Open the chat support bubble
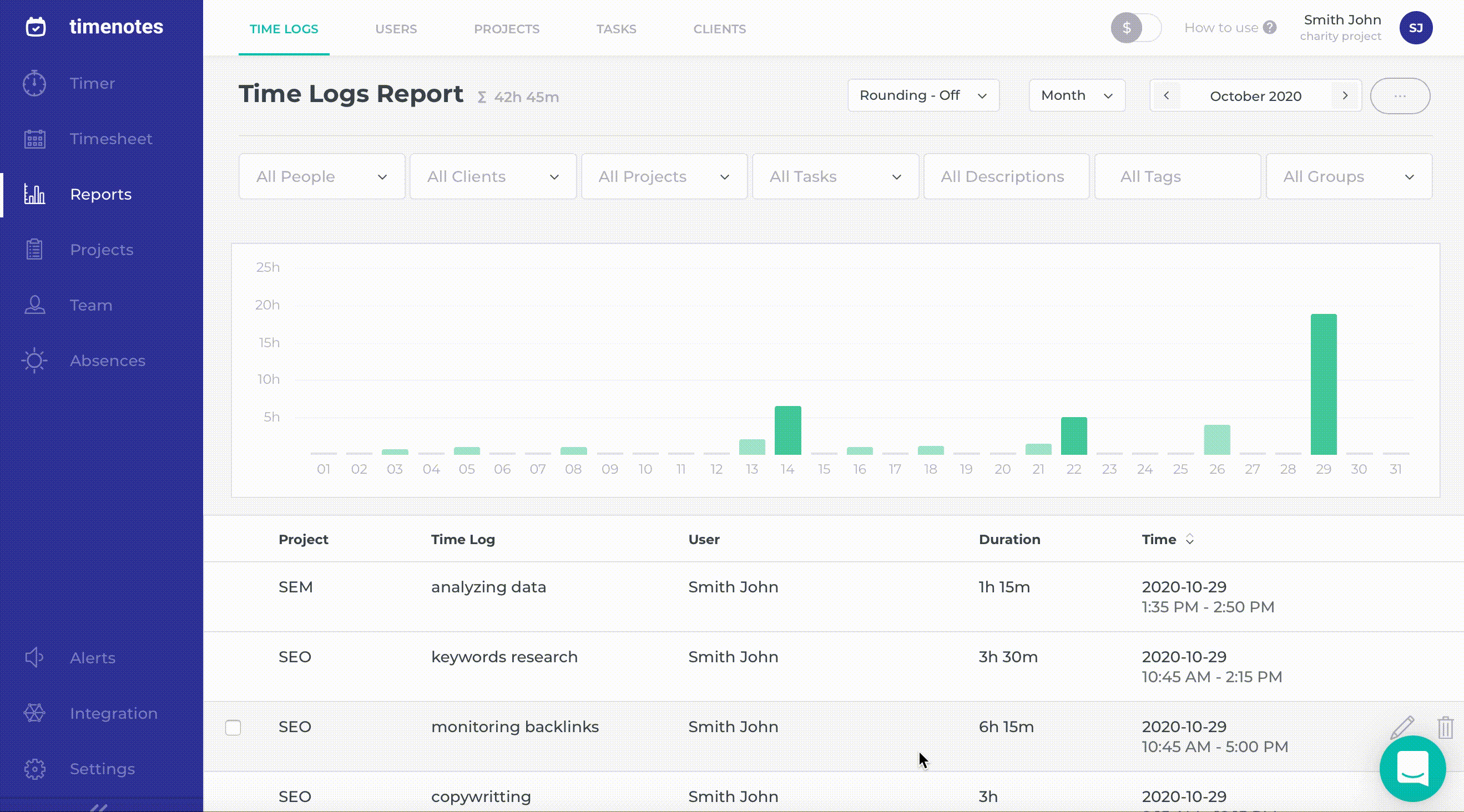Image resolution: width=1464 pixels, height=812 pixels. [x=1412, y=769]
